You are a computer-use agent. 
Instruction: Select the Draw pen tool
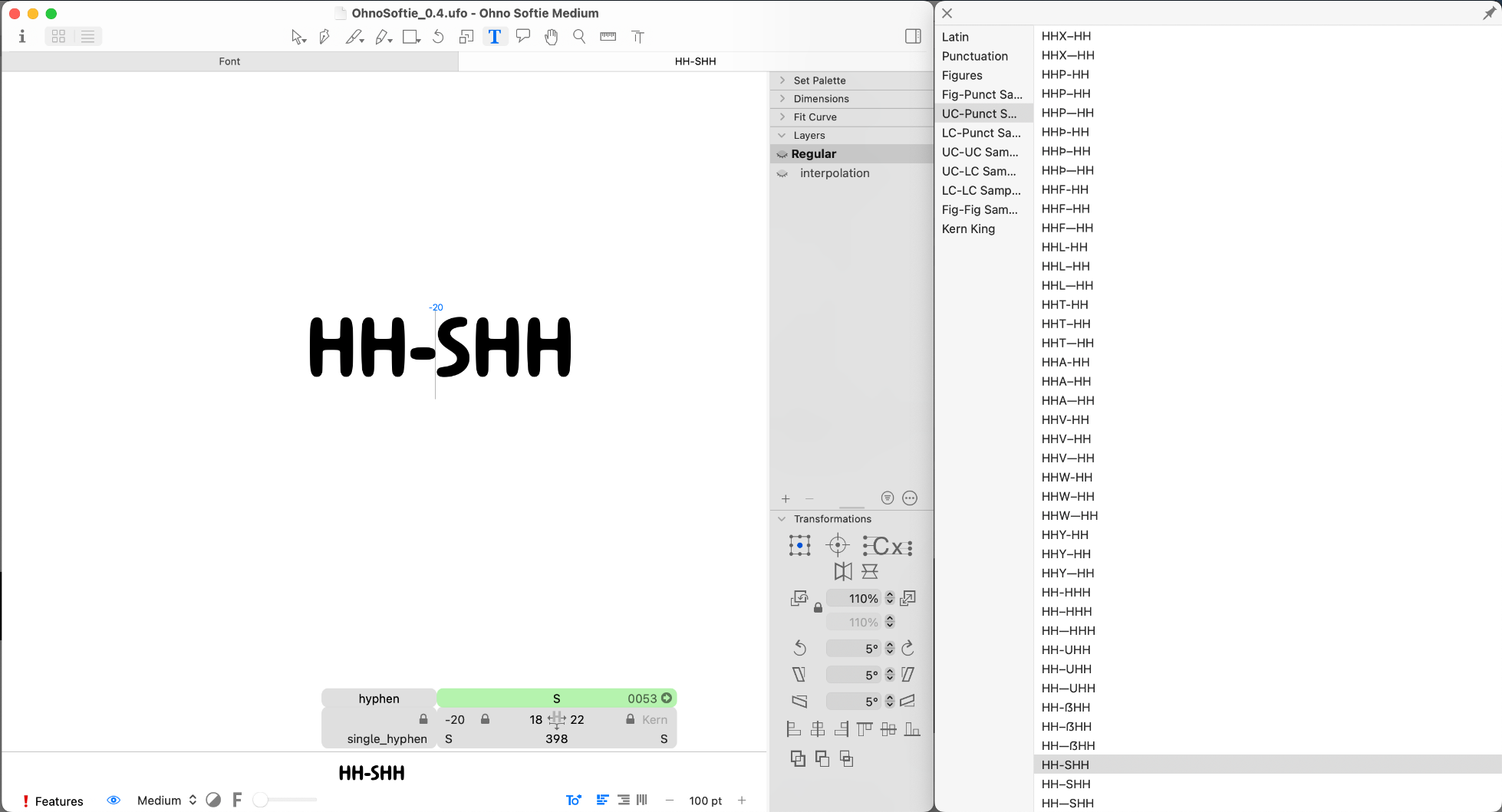click(x=324, y=37)
